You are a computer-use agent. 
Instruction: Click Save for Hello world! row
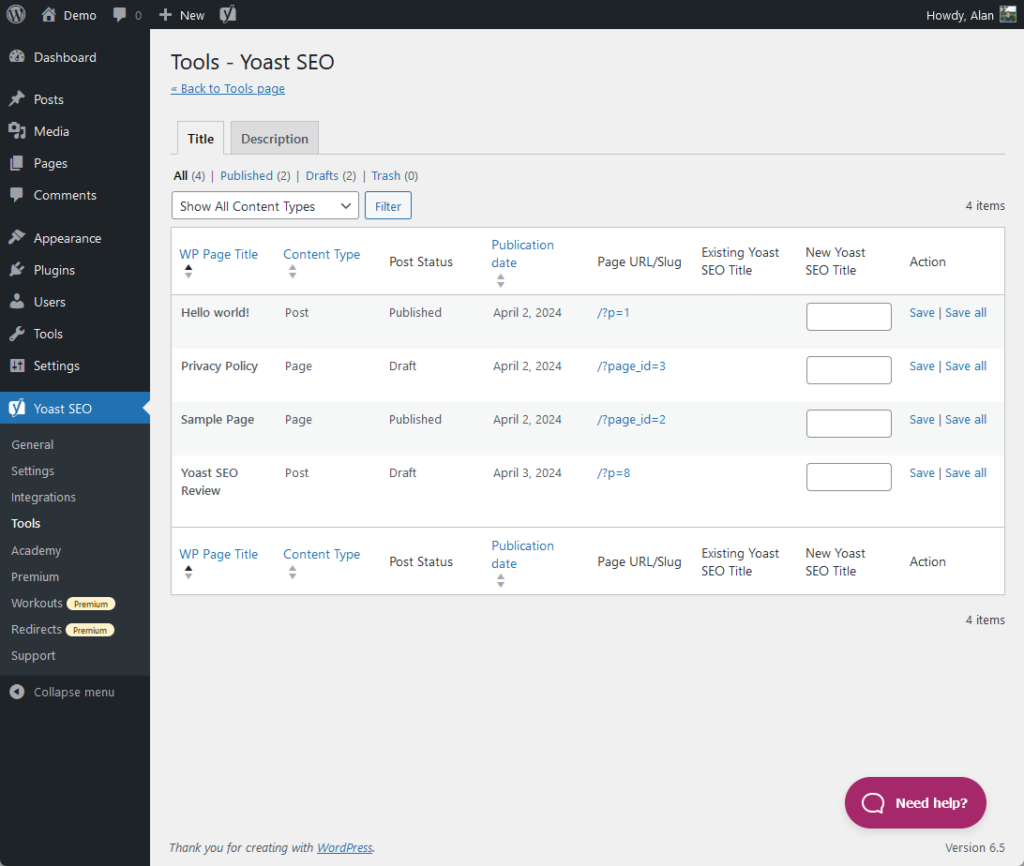922,312
